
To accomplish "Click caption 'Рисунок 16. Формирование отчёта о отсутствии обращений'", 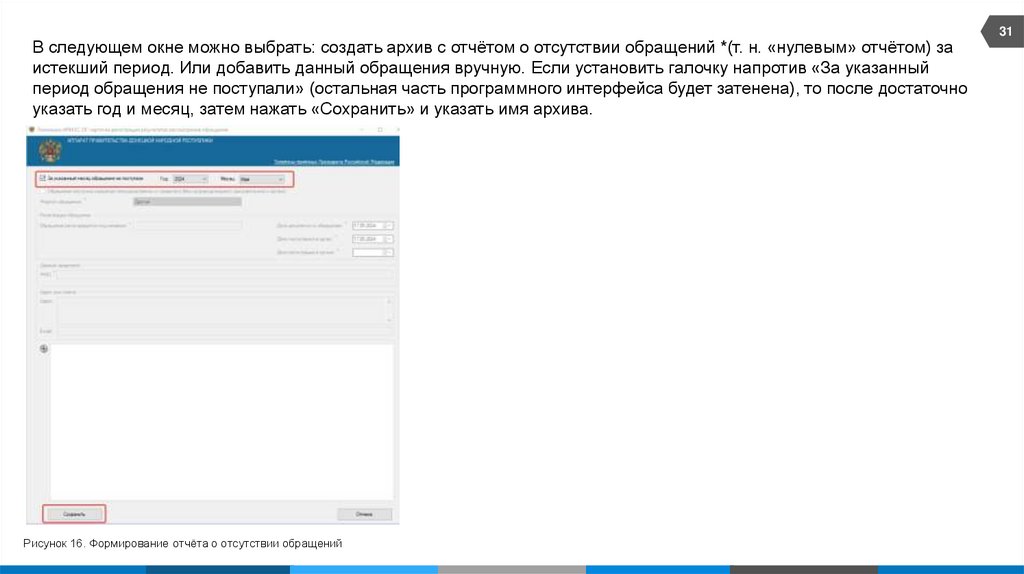I will [x=183, y=543].
